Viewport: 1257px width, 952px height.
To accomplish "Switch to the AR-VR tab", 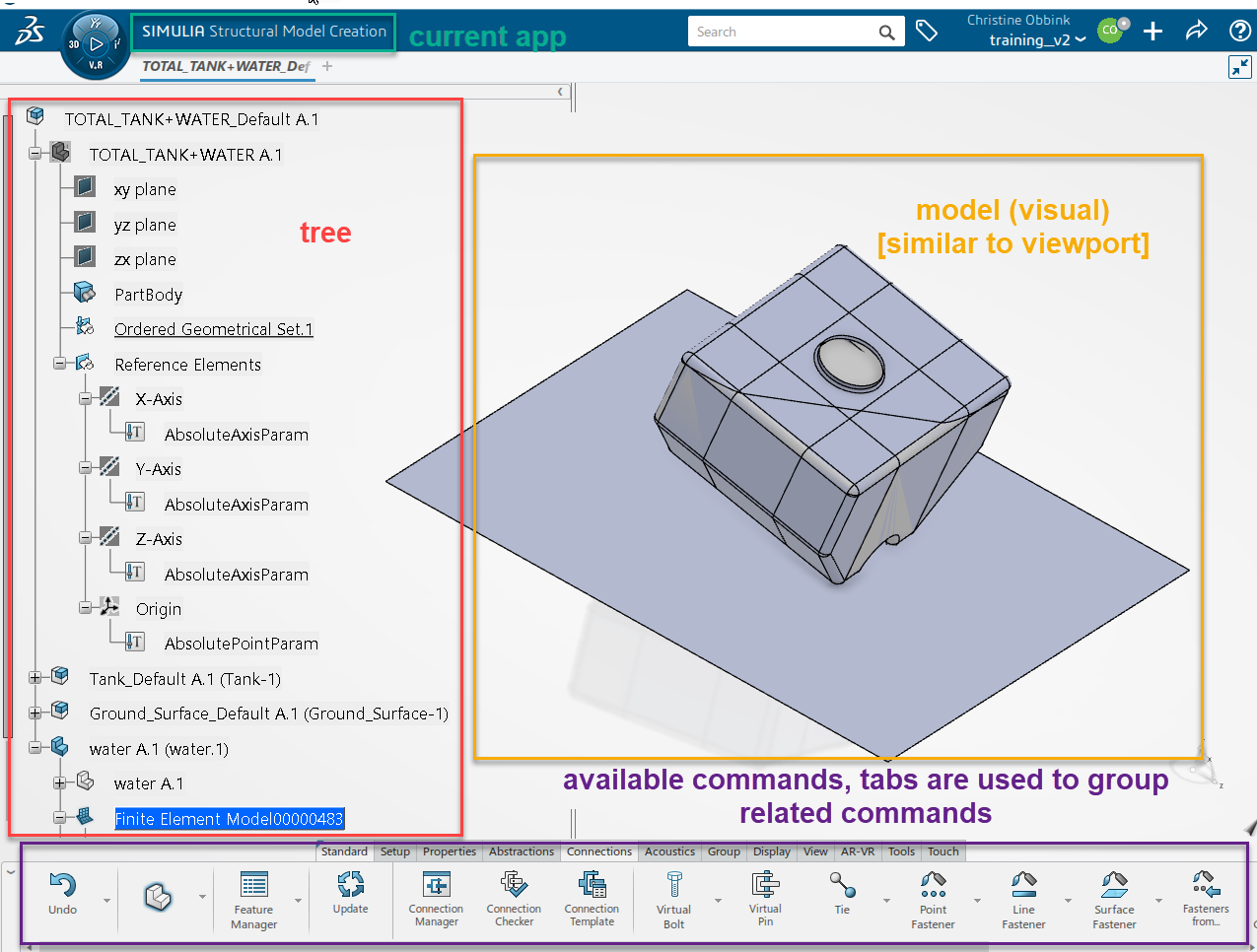I will point(858,851).
